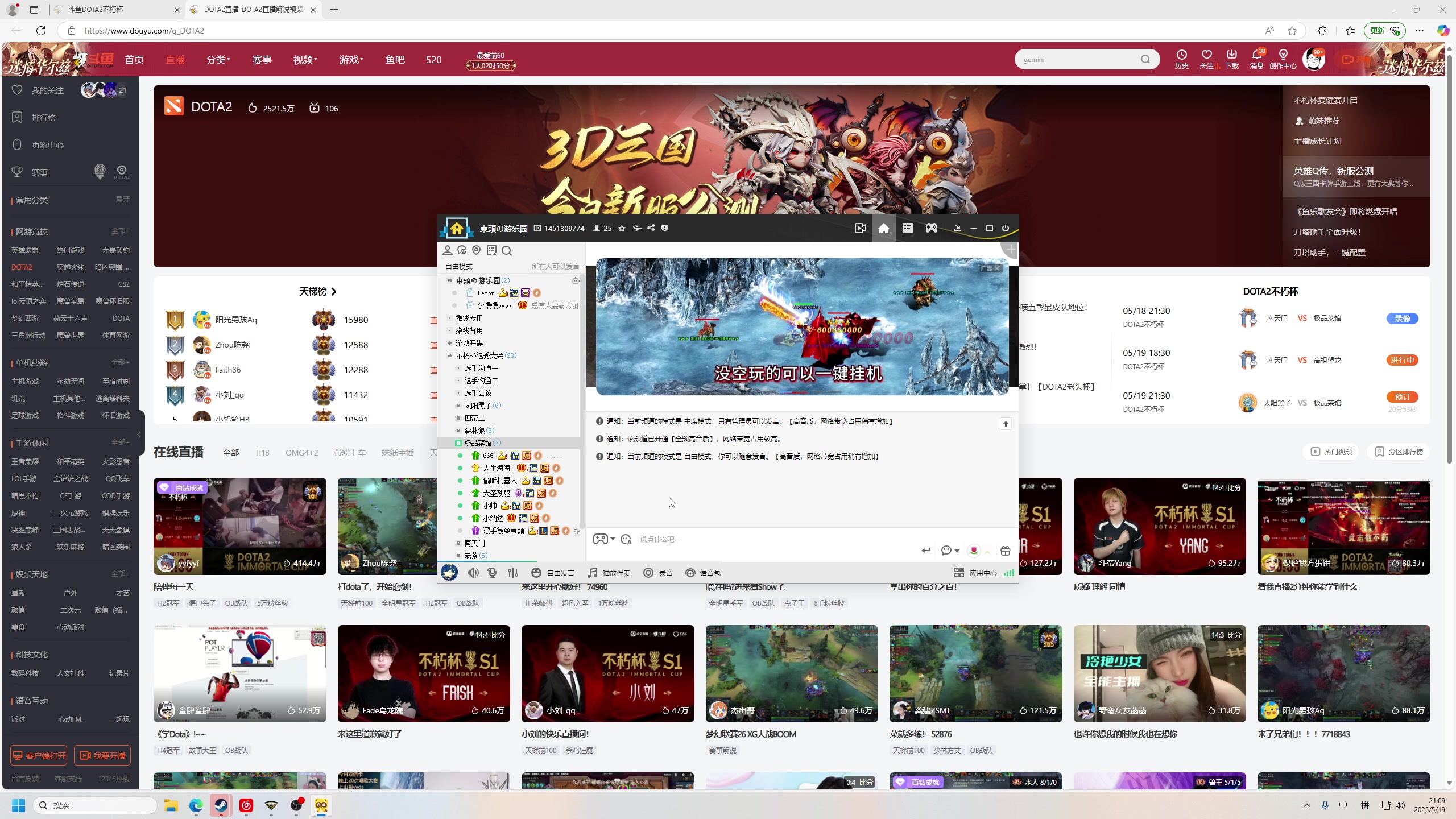Collapse the 東頭の游乐园 root channel
The width and height of the screenshot is (1456, 819).
[x=450, y=280]
